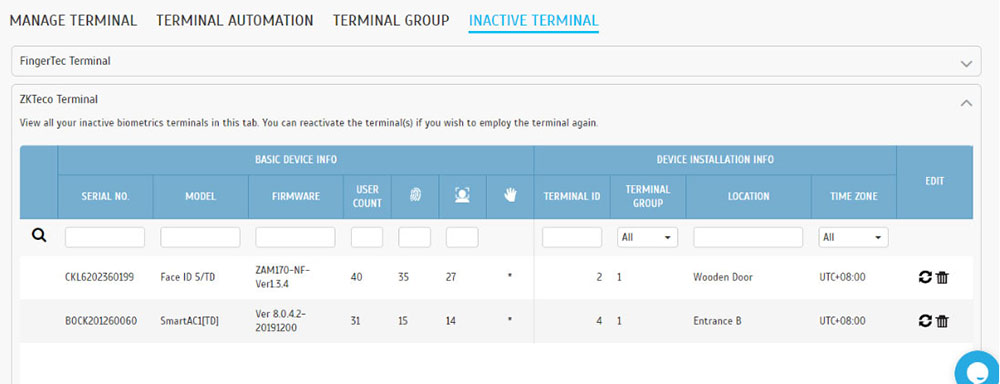Image resolution: width=1000 pixels, height=384 pixels.
Task: Open the chat support bubble
Action: coord(979,369)
